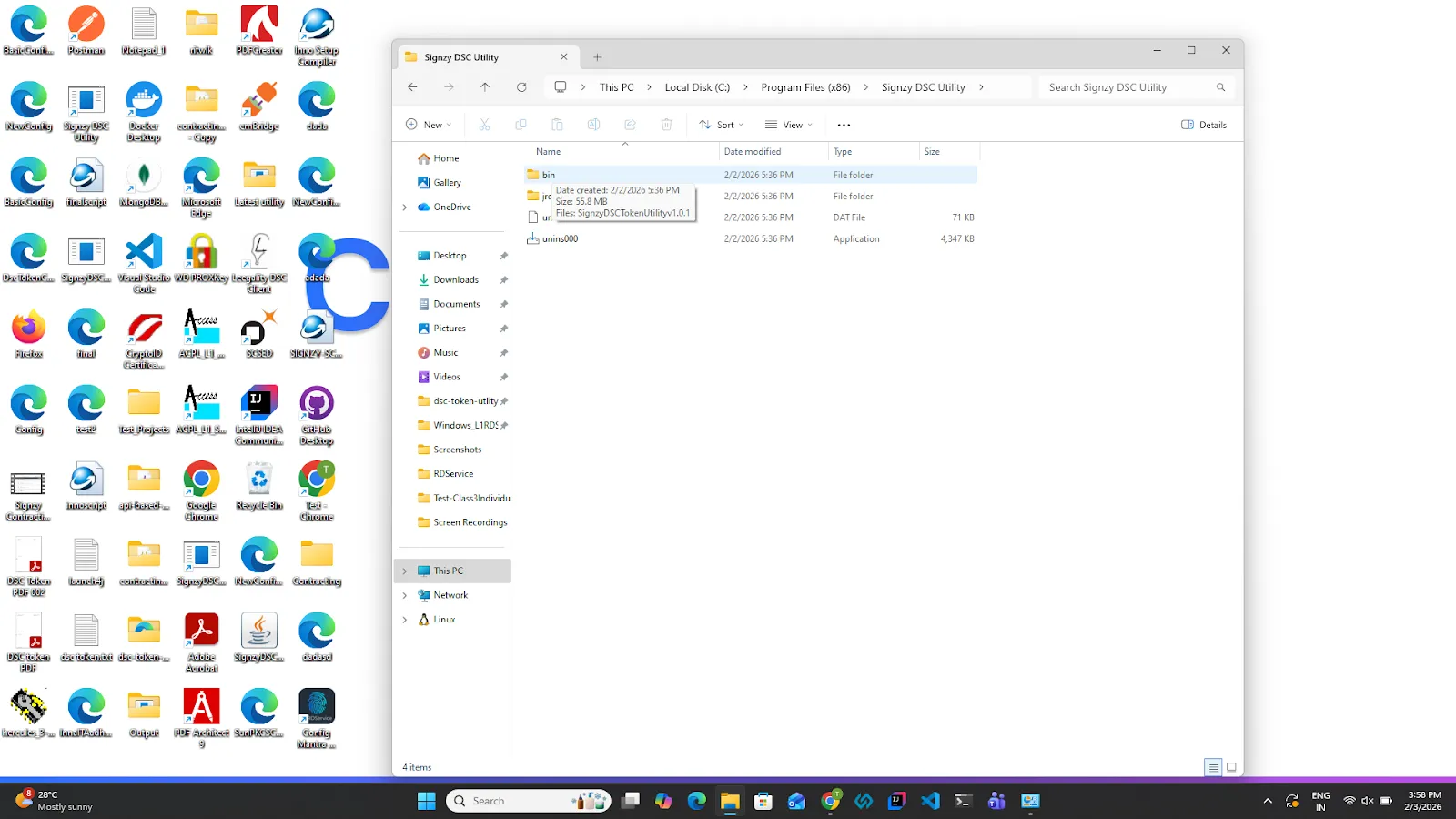1456x819 pixels.
Task: Open the View dropdown menu
Action: (789, 125)
